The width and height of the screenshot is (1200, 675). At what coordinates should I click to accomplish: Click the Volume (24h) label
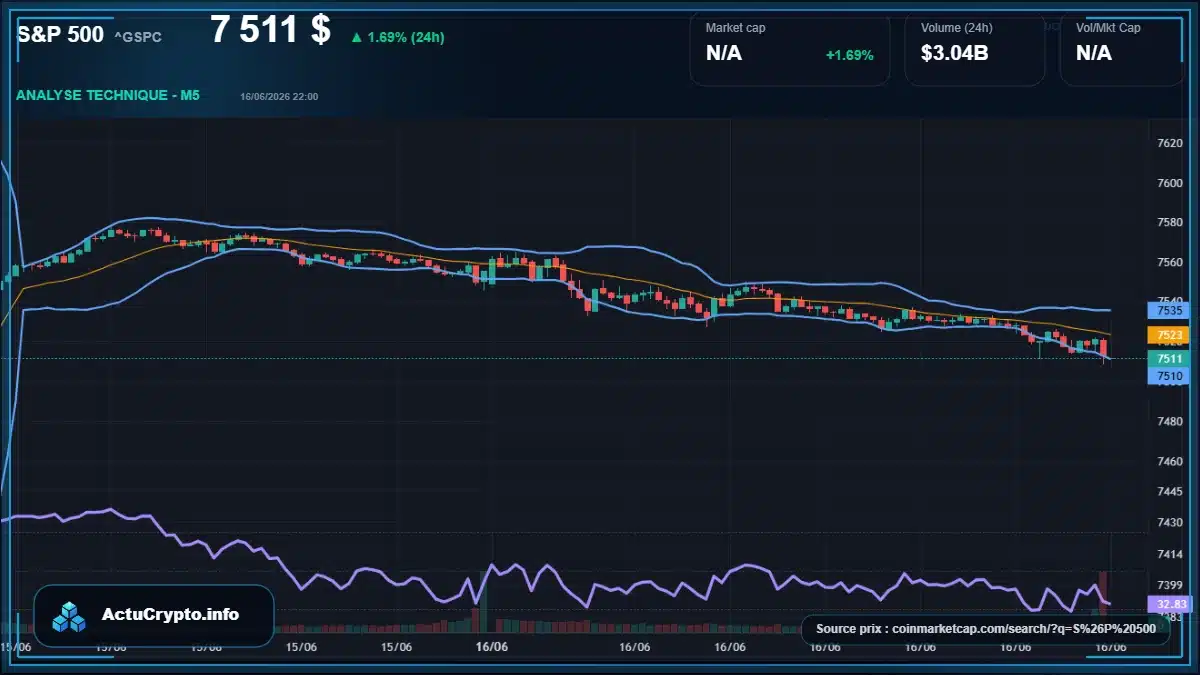pyautogui.click(x=956, y=28)
